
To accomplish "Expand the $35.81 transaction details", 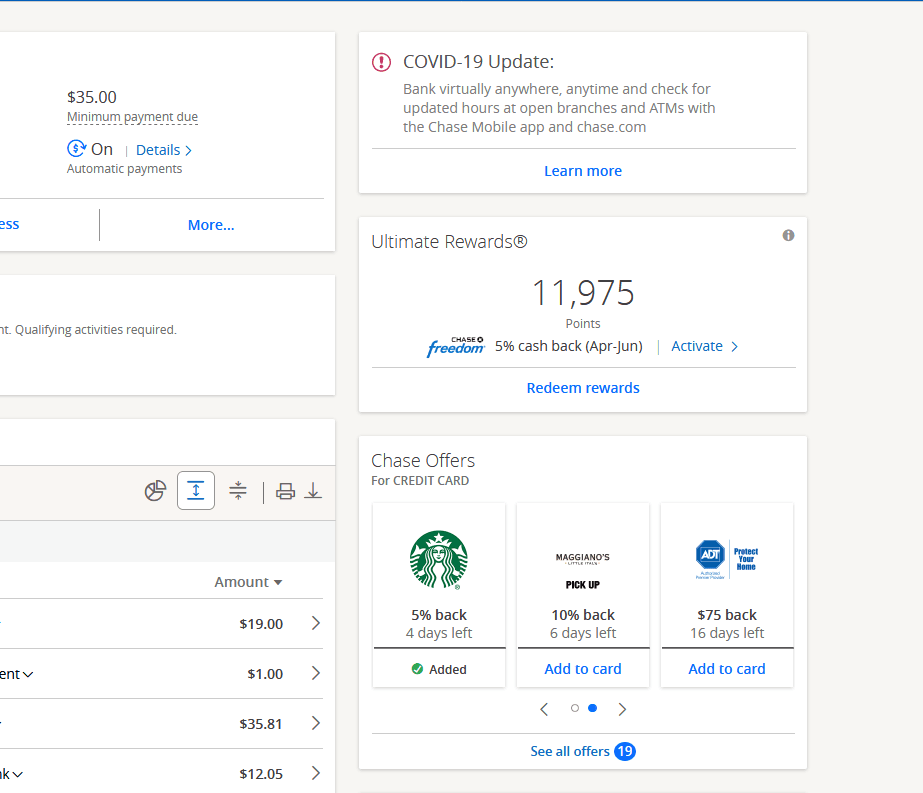I will (316, 723).
